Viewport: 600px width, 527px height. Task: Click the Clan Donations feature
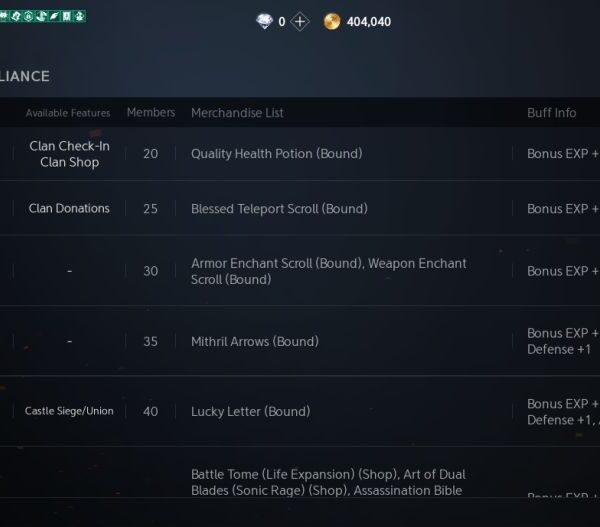69,209
